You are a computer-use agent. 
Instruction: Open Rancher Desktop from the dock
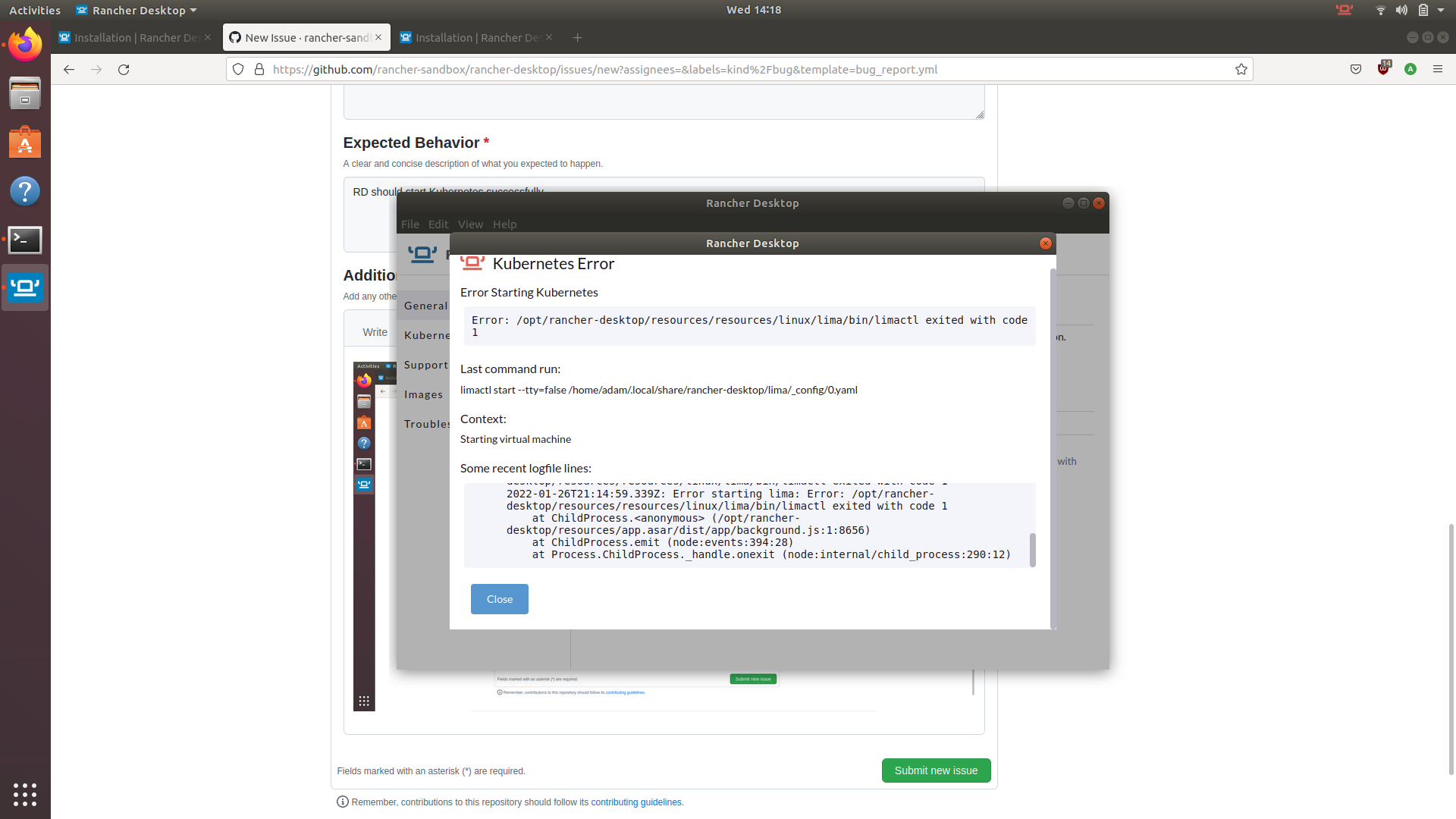pyautogui.click(x=25, y=287)
